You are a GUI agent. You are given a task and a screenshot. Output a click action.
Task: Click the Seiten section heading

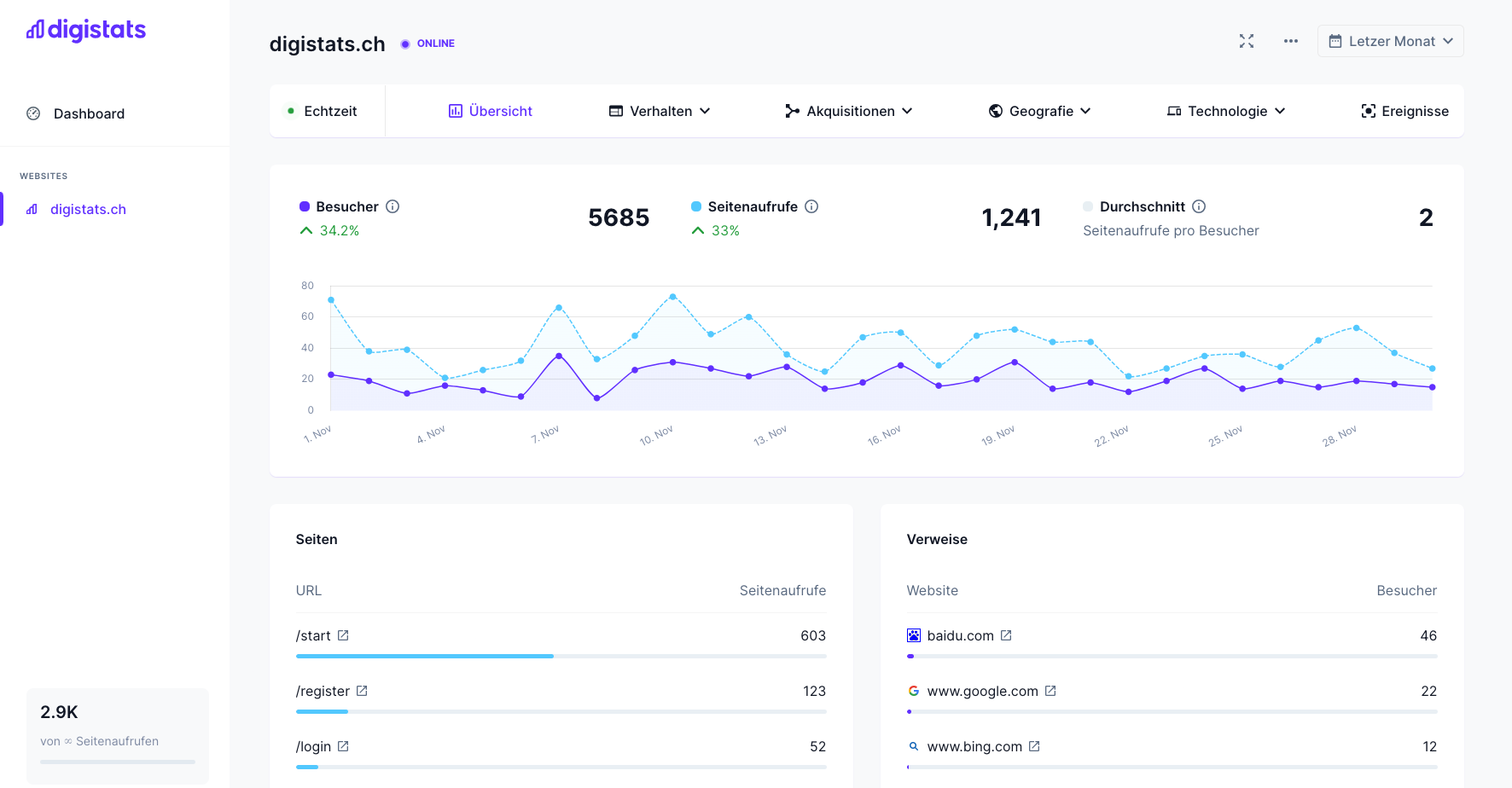[317, 539]
